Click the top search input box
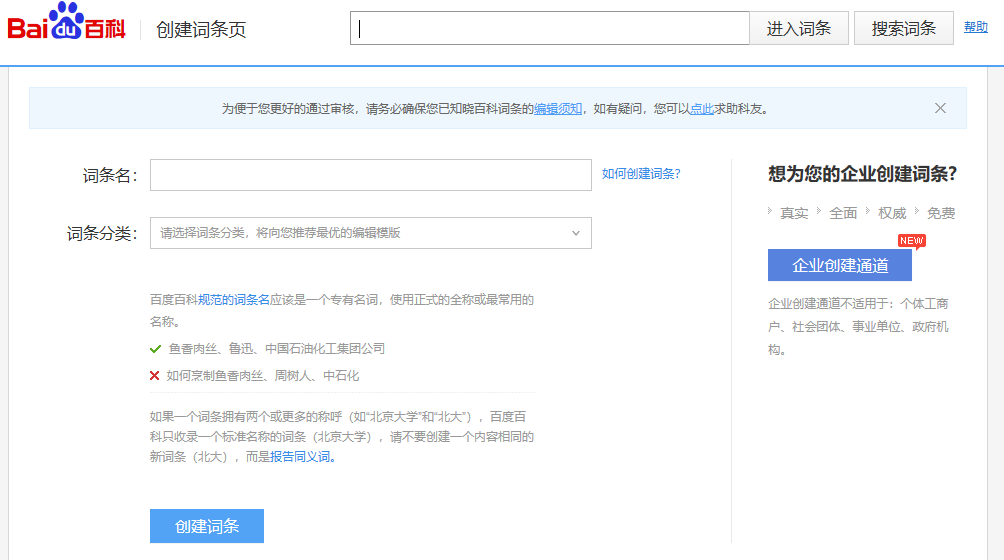Image resolution: width=1004 pixels, height=560 pixels. [550, 28]
